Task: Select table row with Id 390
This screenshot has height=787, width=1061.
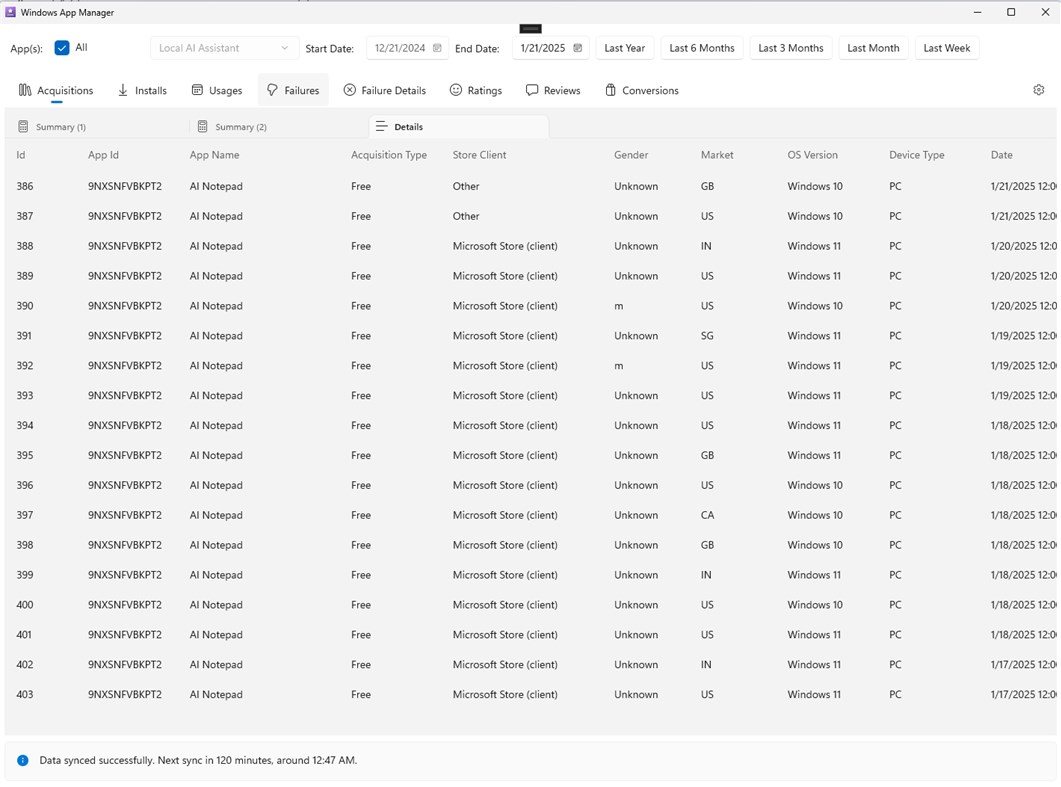Action: click(530, 306)
